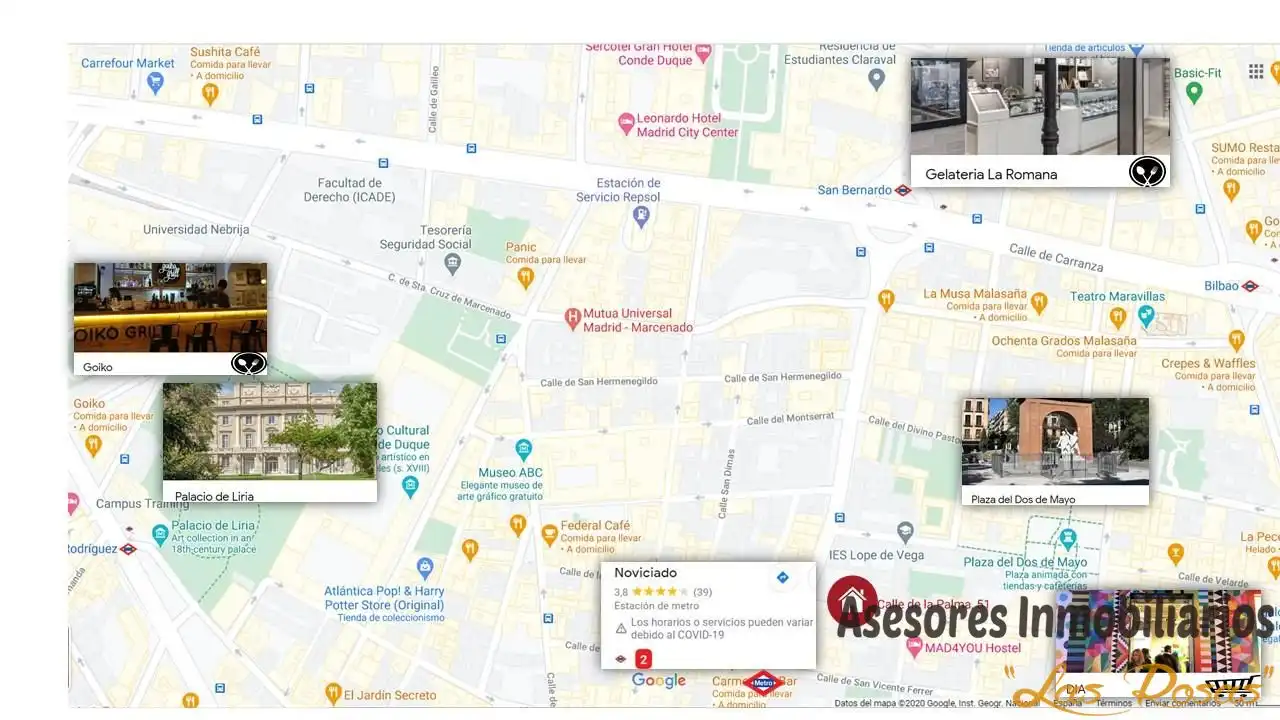
Task: Select the Goiko map pin near Campus Training
Action: click(93, 445)
